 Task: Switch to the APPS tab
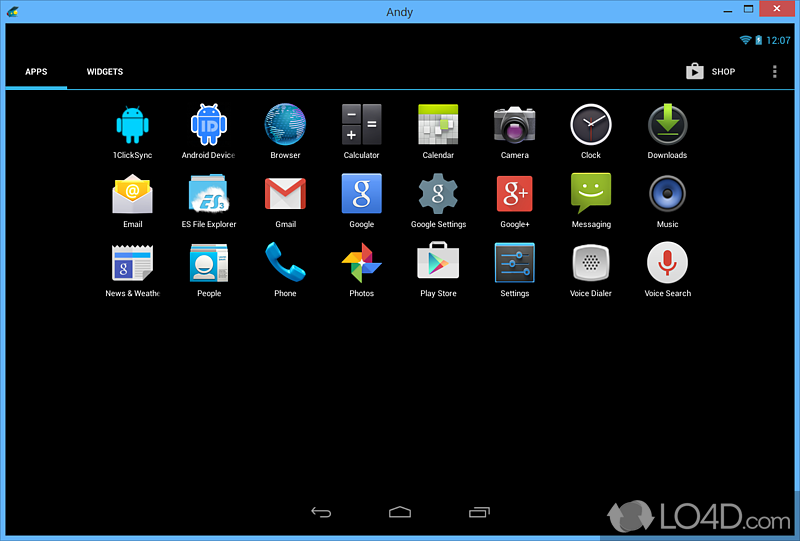tap(36, 72)
